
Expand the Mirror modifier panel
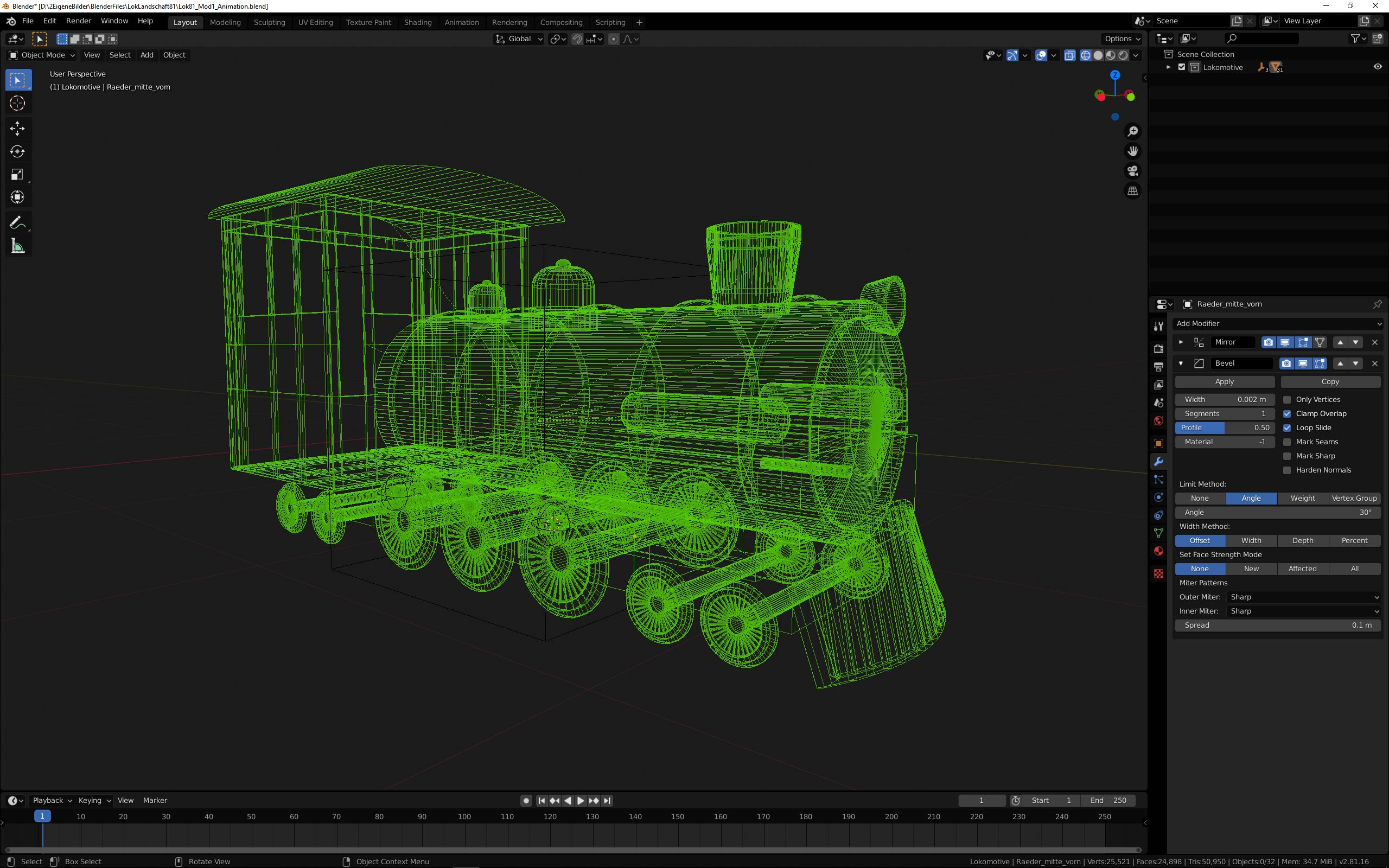(1181, 342)
